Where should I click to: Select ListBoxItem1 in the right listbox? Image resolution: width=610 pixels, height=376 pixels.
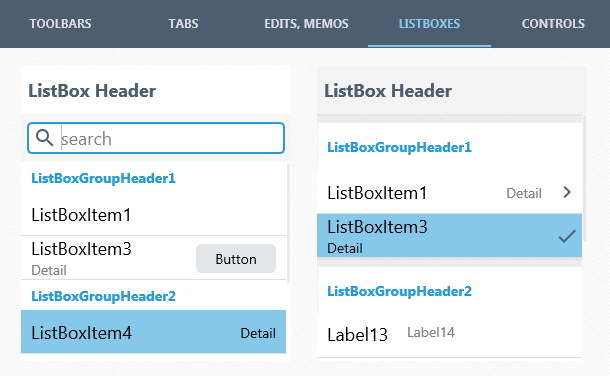(449, 192)
